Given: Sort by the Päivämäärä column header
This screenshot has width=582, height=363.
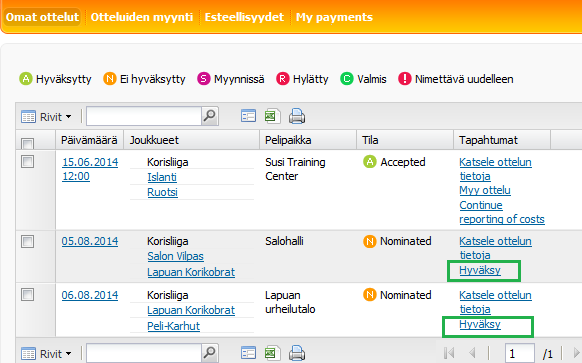Looking at the screenshot, I should pyautogui.click(x=89, y=140).
